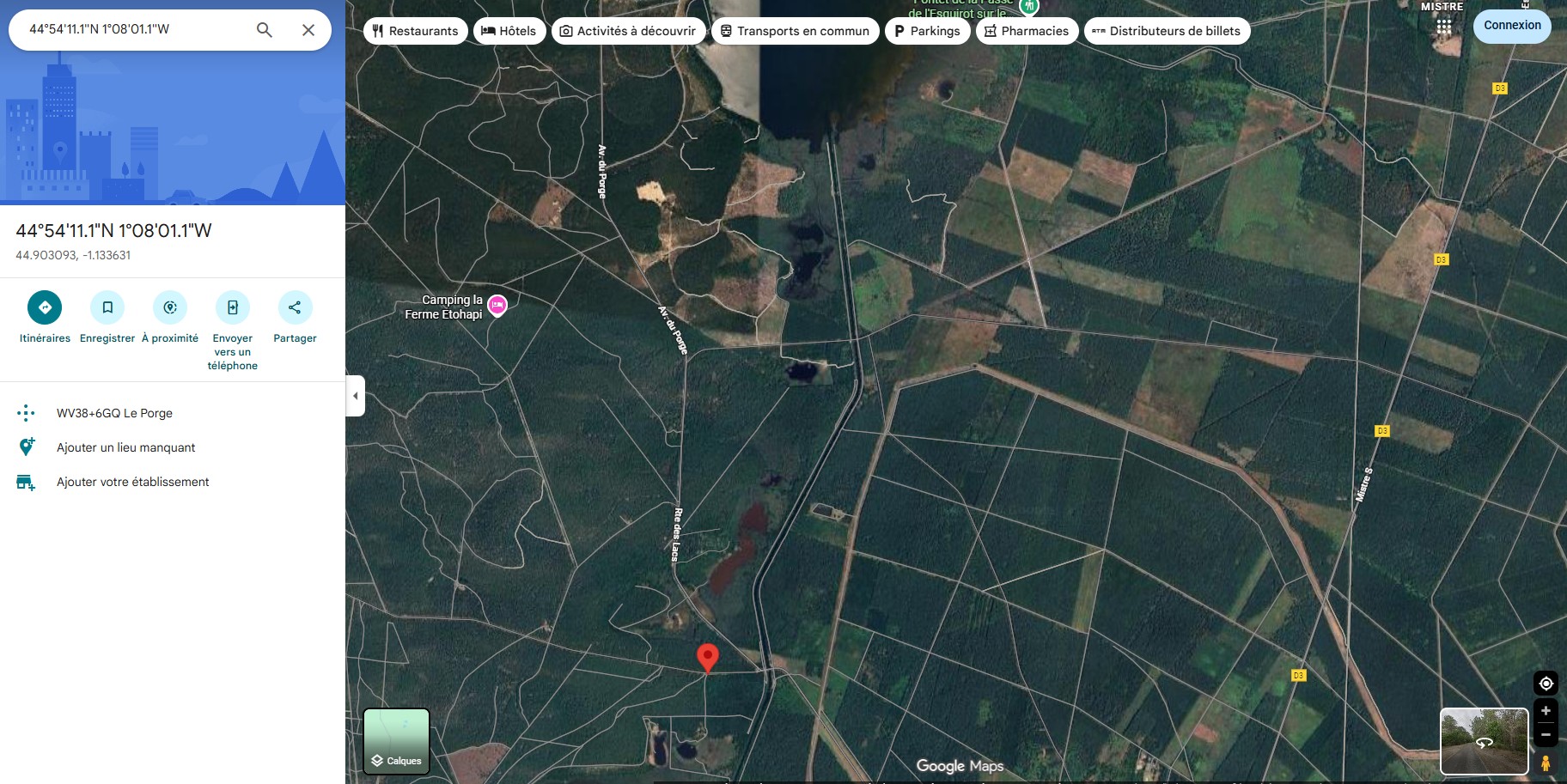Collapse the side panel arrow

point(356,396)
